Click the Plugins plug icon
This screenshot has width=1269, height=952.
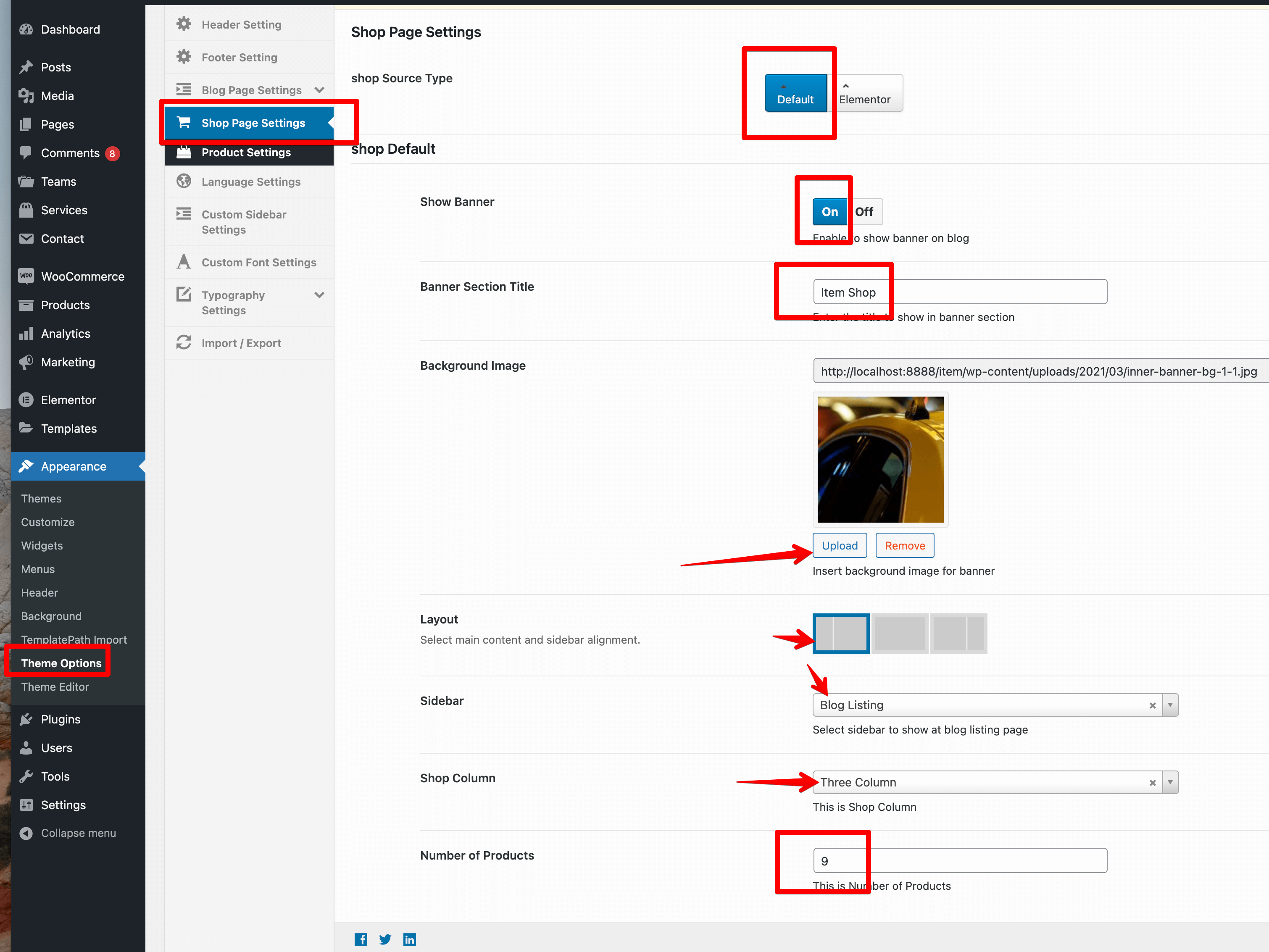pos(26,718)
